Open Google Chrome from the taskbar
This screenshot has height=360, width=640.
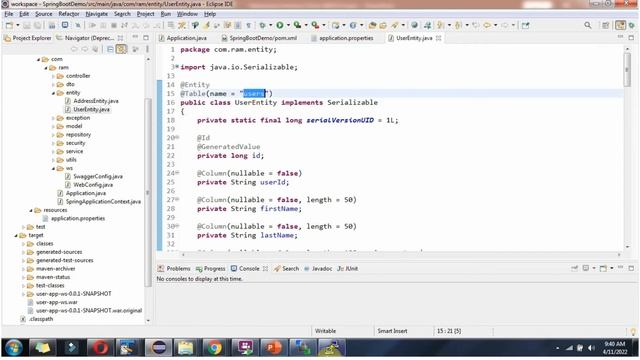click(x=214, y=348)
